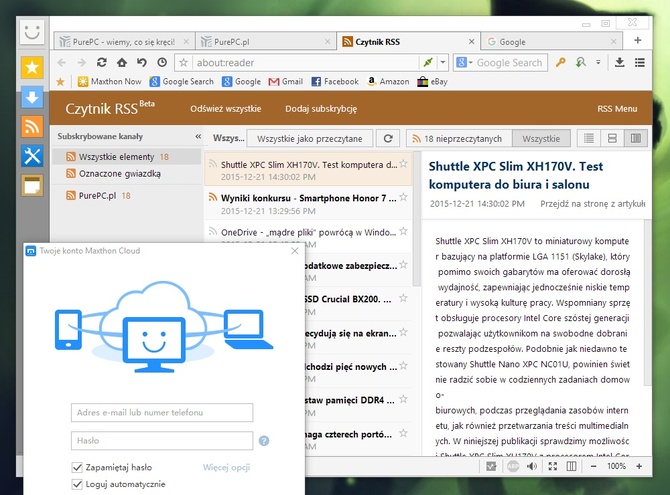Screen dimensions: 670x495
Task: Zoom out with the minus button
Action: coord(593,466)
